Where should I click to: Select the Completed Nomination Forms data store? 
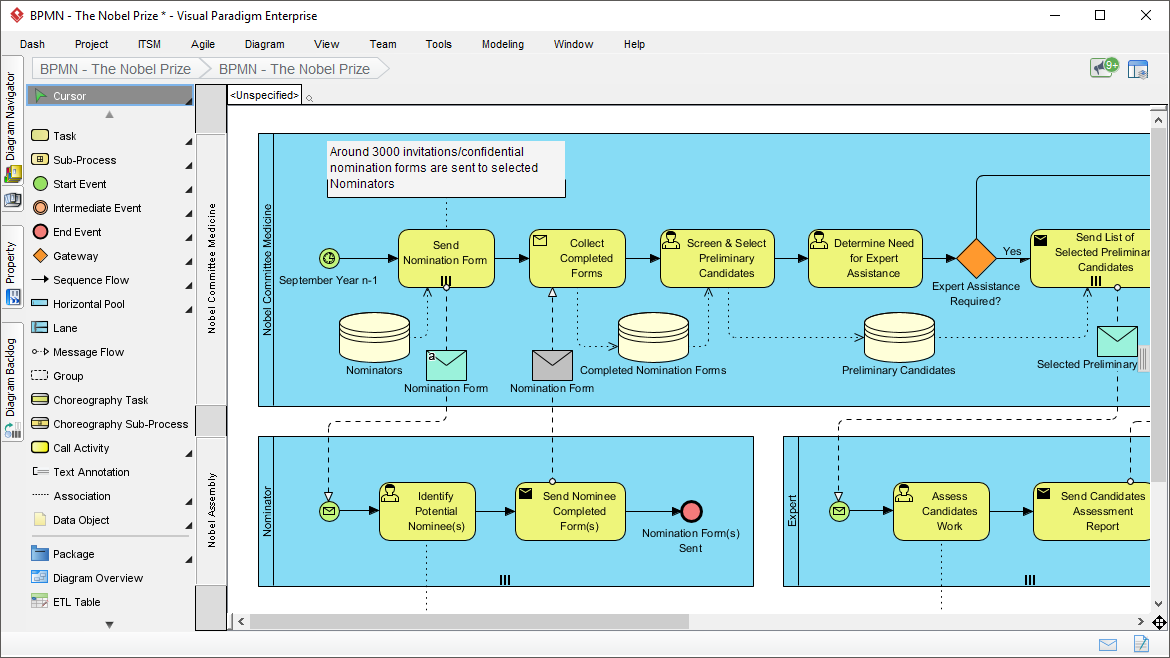pos(654,337)
